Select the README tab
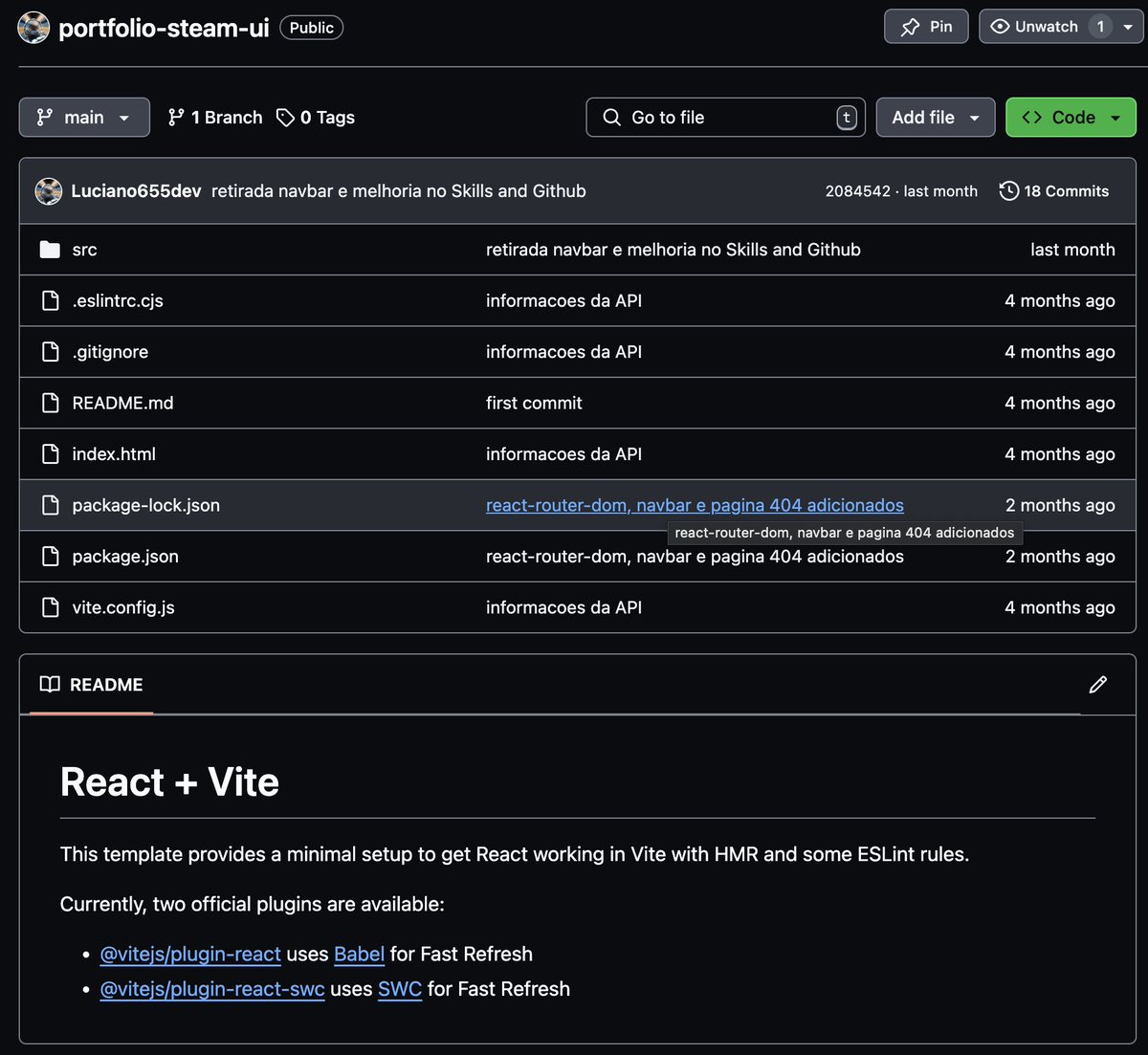Image resolution: width=1148 pixels, height=1055 pixels. tap(92, 685)
